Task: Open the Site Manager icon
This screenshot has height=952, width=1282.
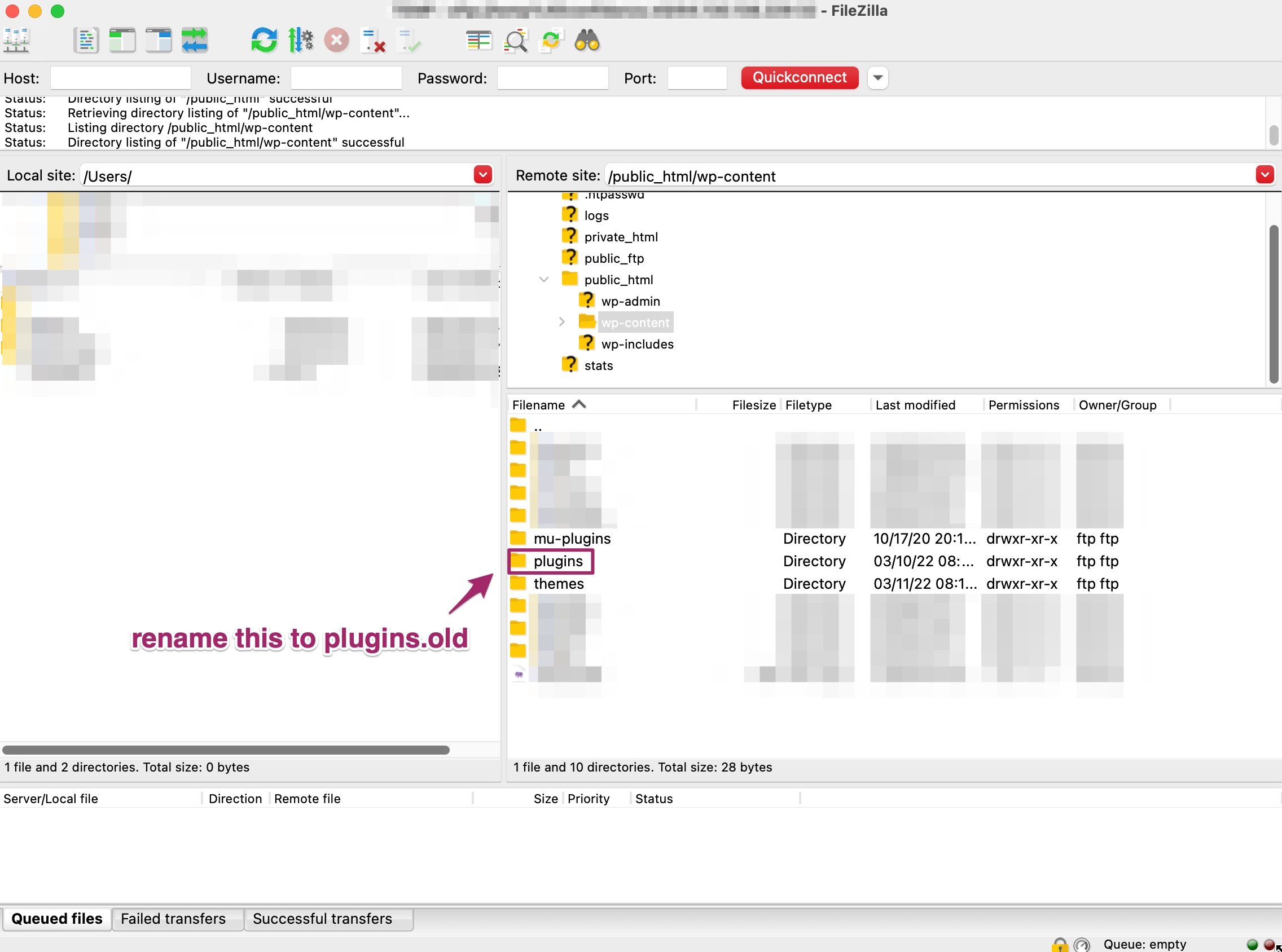Action: tap(17, 41)
